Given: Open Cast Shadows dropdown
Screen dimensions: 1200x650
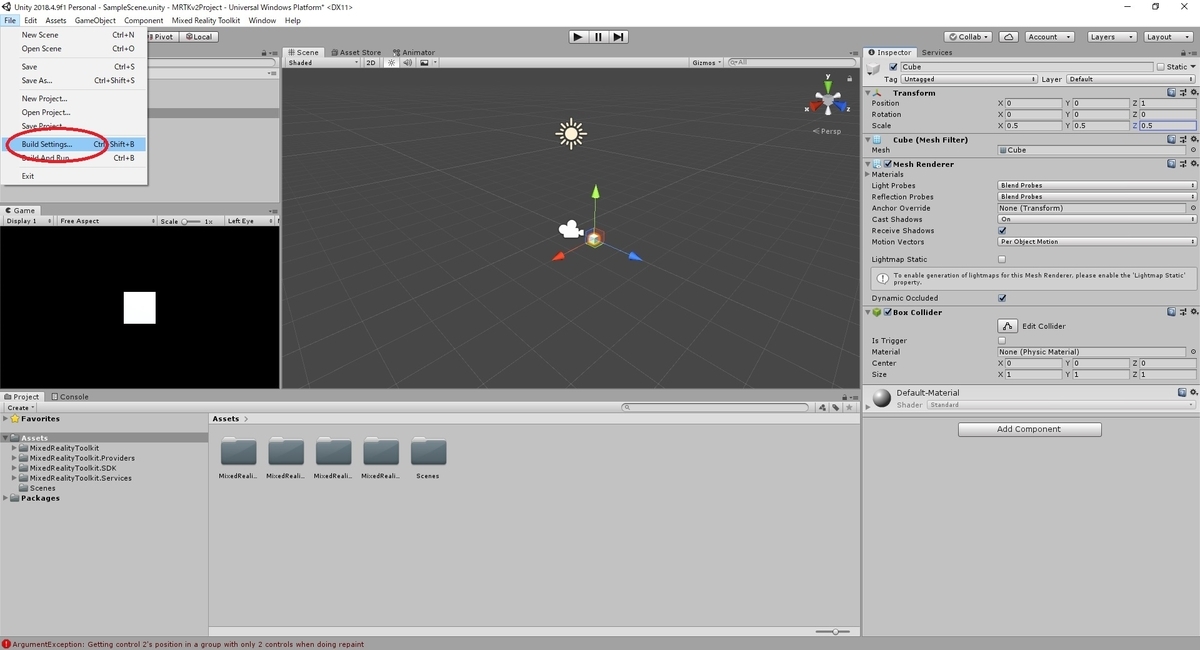Looking at the screenshot, I should point(1097,219).
